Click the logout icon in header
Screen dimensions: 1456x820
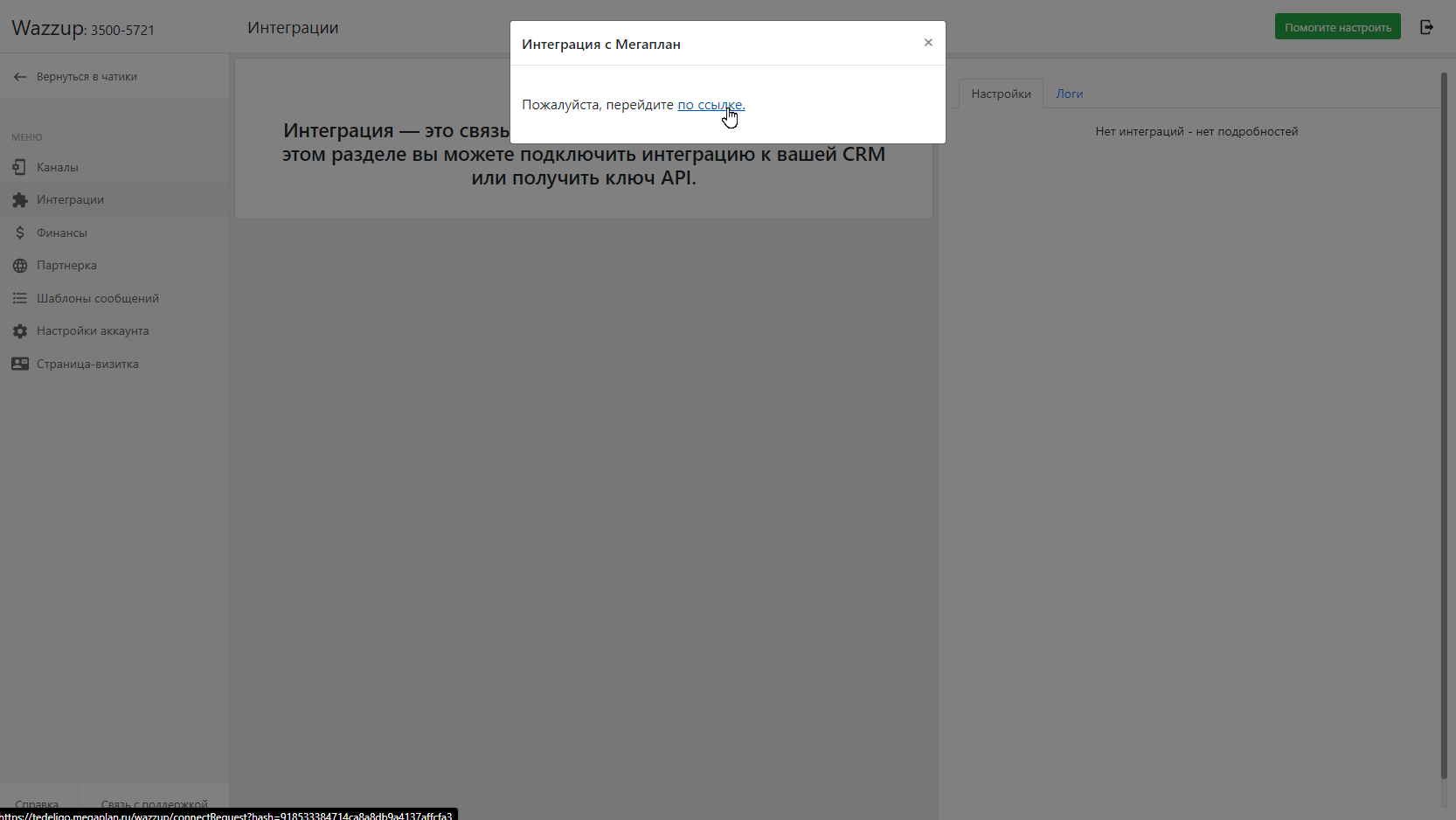click(x=1426, y=27)
